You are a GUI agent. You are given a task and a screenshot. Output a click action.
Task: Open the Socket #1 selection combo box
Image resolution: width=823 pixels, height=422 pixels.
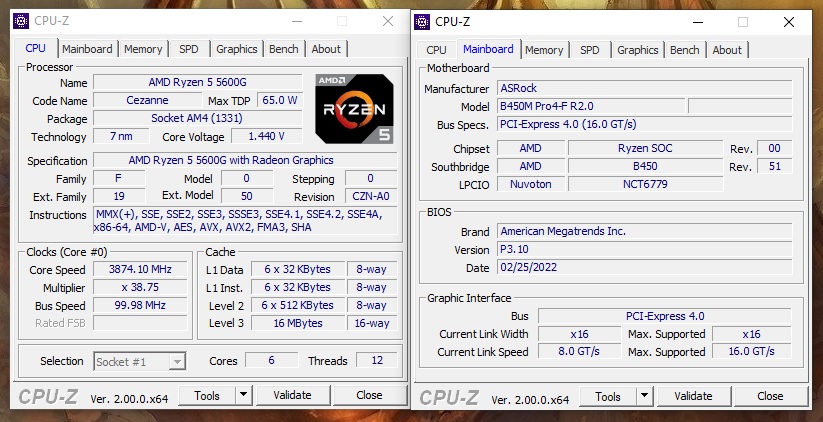140,362
